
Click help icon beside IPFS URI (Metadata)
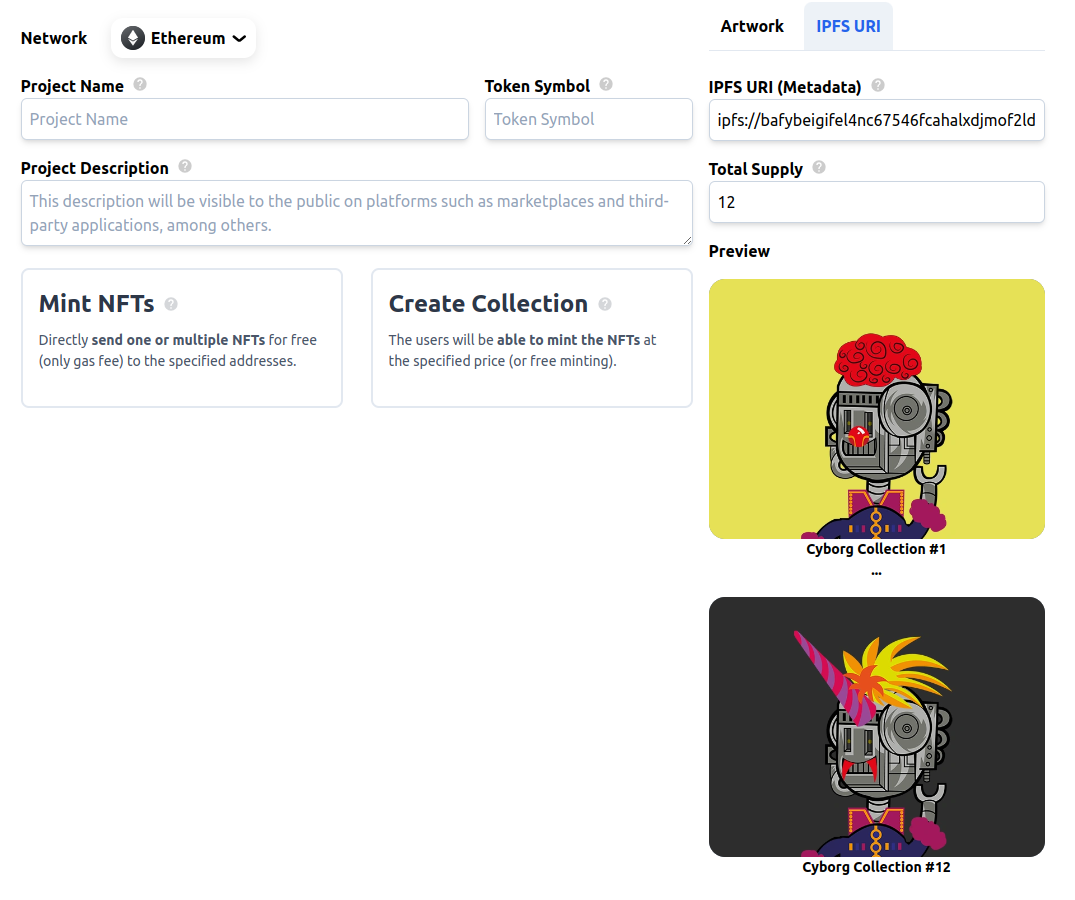[878, 86]
